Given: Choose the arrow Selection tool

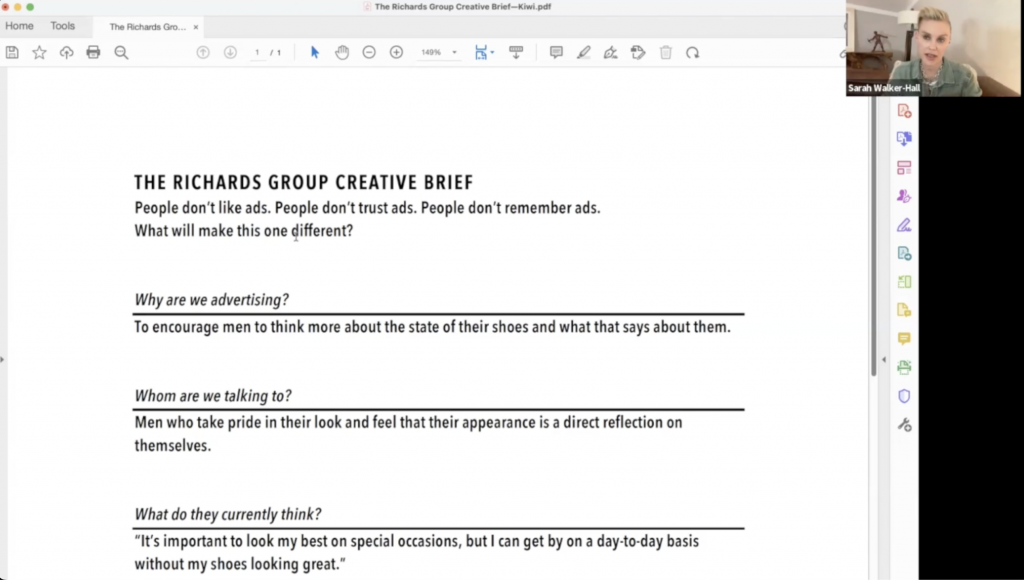Looking at the screenshot, I should [315, 52].
